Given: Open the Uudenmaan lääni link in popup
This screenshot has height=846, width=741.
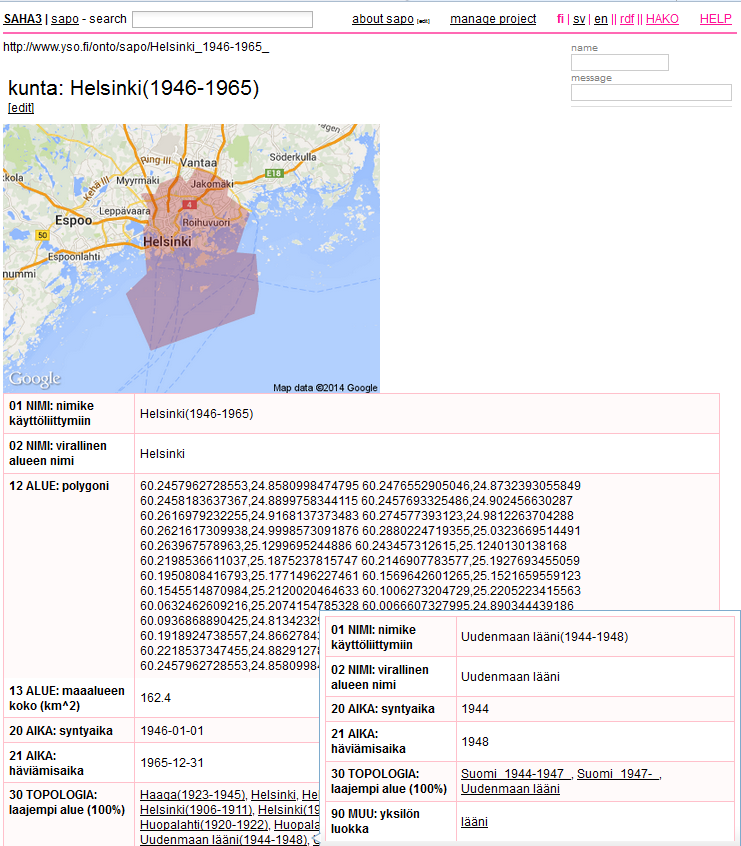Looking at the screenshot, I should coord(510,789).
